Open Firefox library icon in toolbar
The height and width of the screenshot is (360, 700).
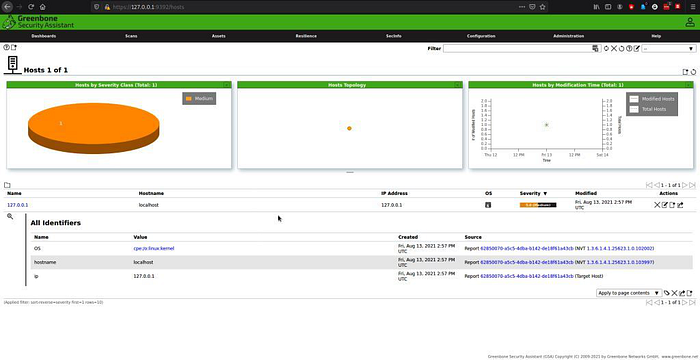coord(596,7)
